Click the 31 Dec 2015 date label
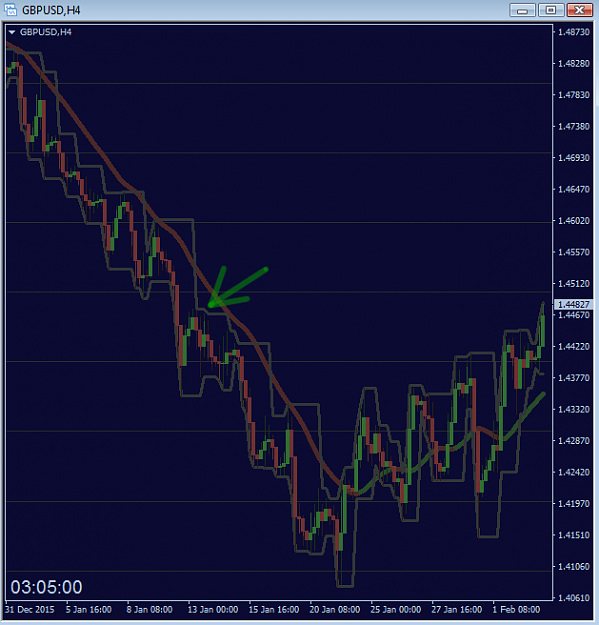 click(30, 610)
